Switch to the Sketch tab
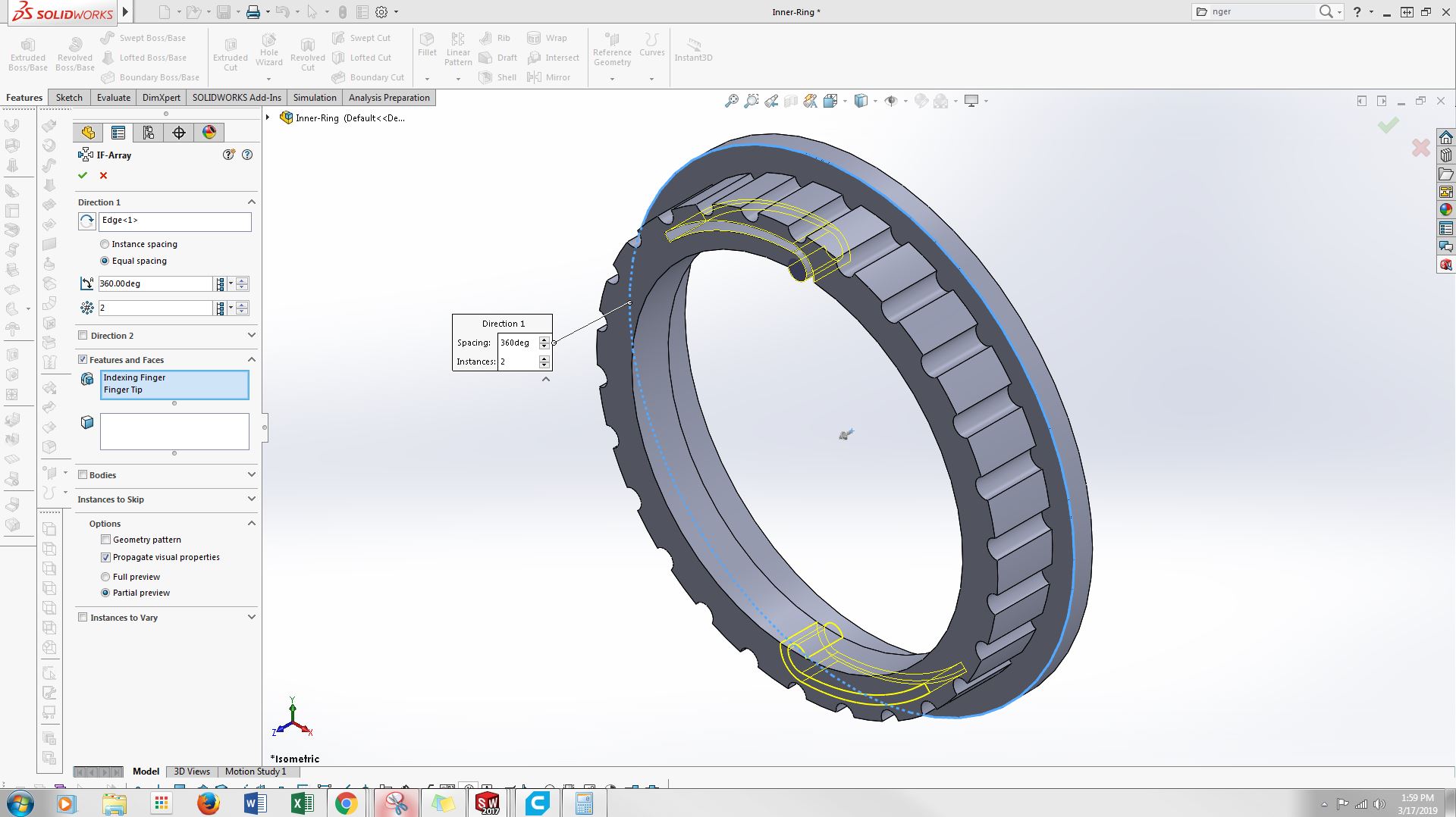Screen dimensions: 1456x817 click(69, 98)
